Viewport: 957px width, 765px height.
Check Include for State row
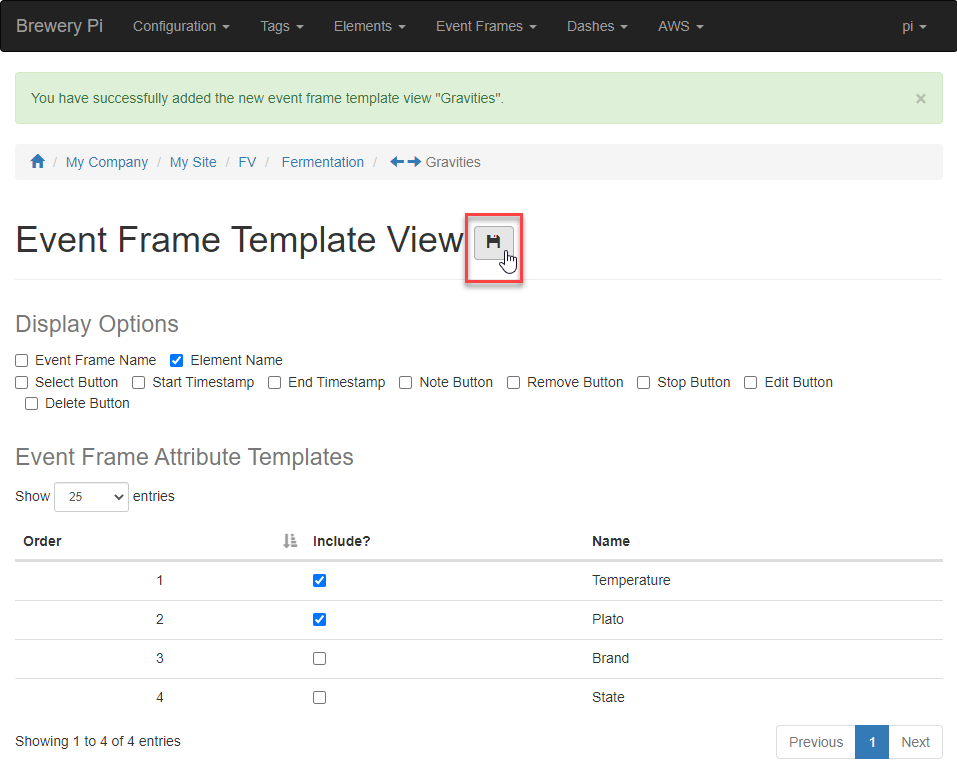[x=319, y=698]
